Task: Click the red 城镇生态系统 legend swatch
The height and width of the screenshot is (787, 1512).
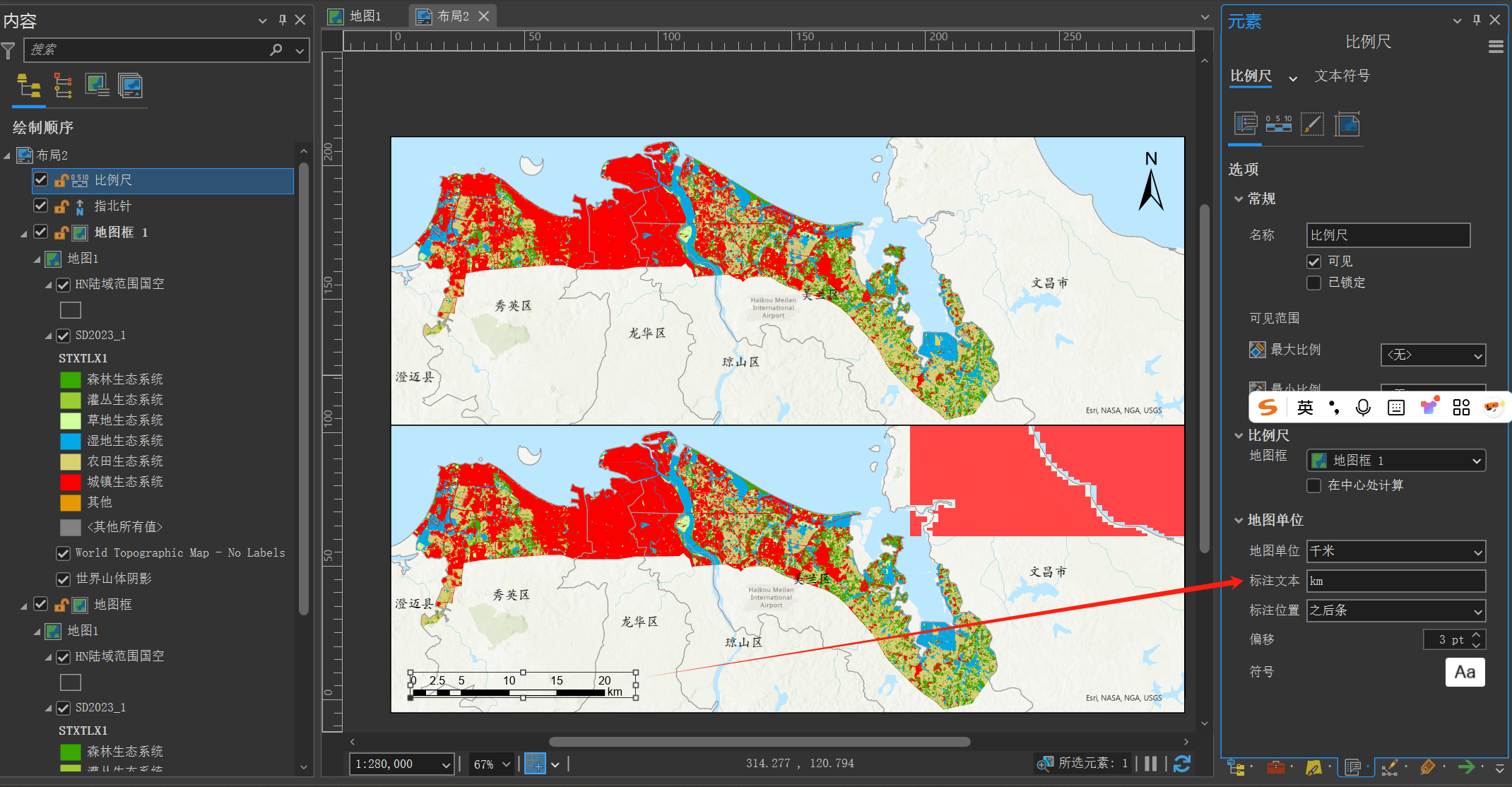Action: pyautogui.click(x=71, y=482)
